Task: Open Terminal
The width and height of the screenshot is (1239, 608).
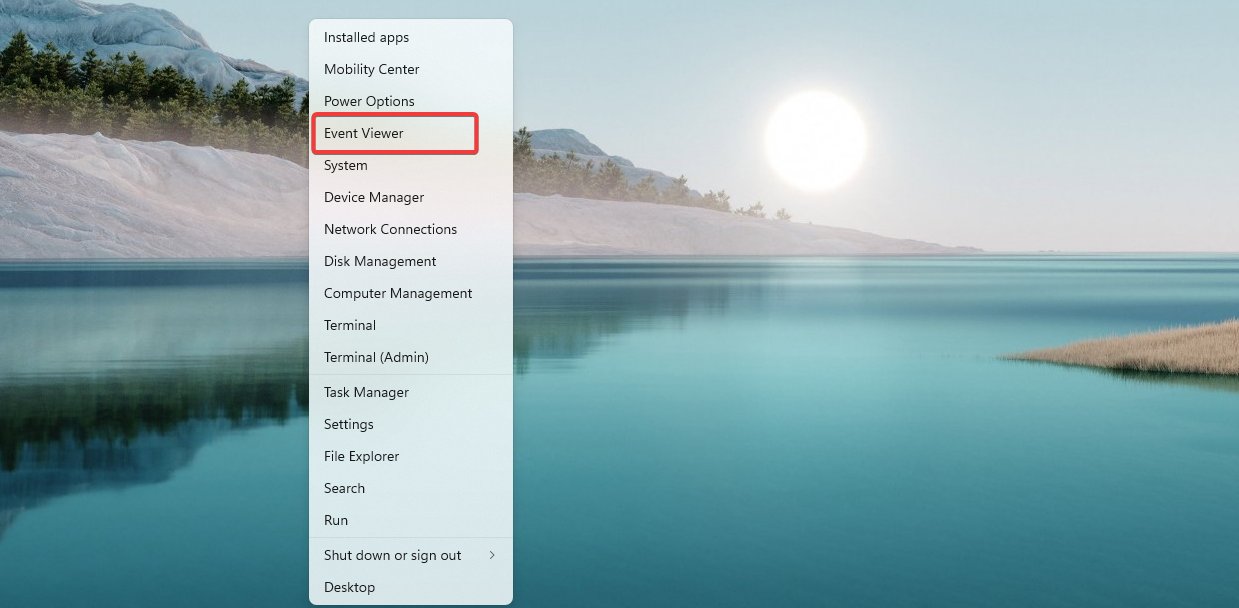Action: [349, 325]
